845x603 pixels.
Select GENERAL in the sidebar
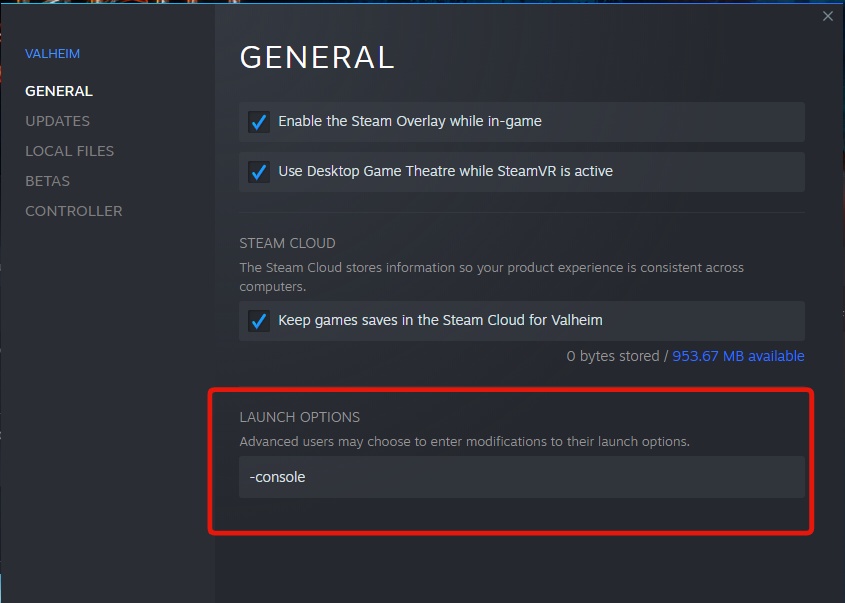click(59, 91)
